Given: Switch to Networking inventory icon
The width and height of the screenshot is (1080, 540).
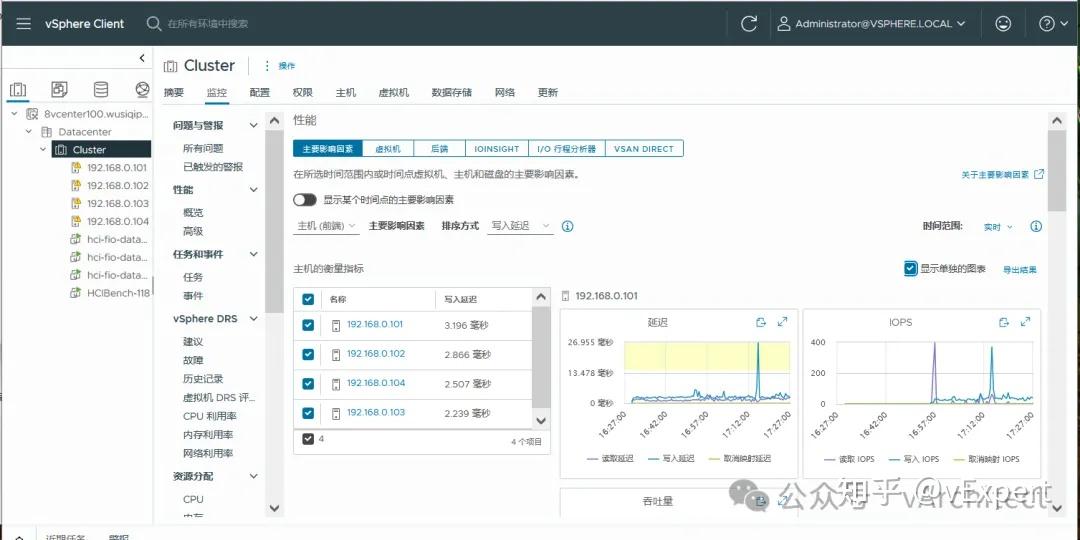Looking at the screenshot, I should [142, 90].
